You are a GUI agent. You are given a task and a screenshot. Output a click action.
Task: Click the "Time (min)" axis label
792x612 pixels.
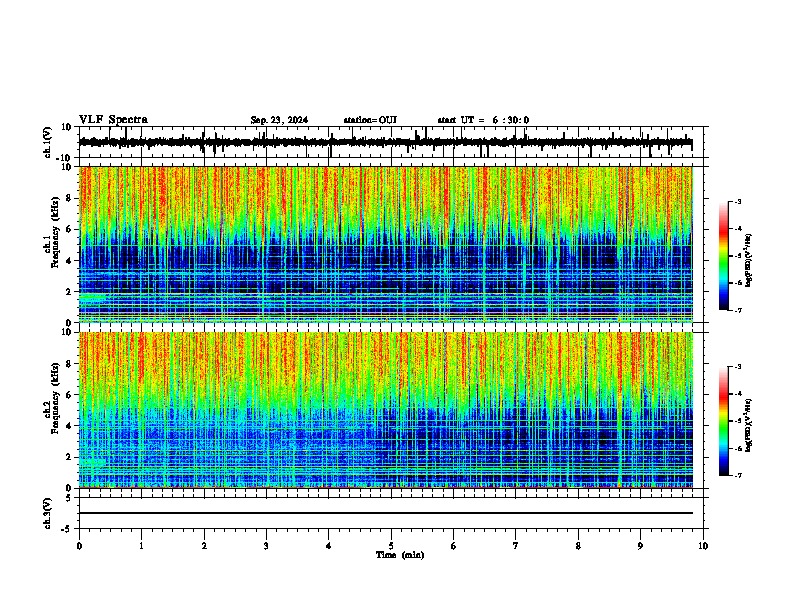(x=400, y=555)
